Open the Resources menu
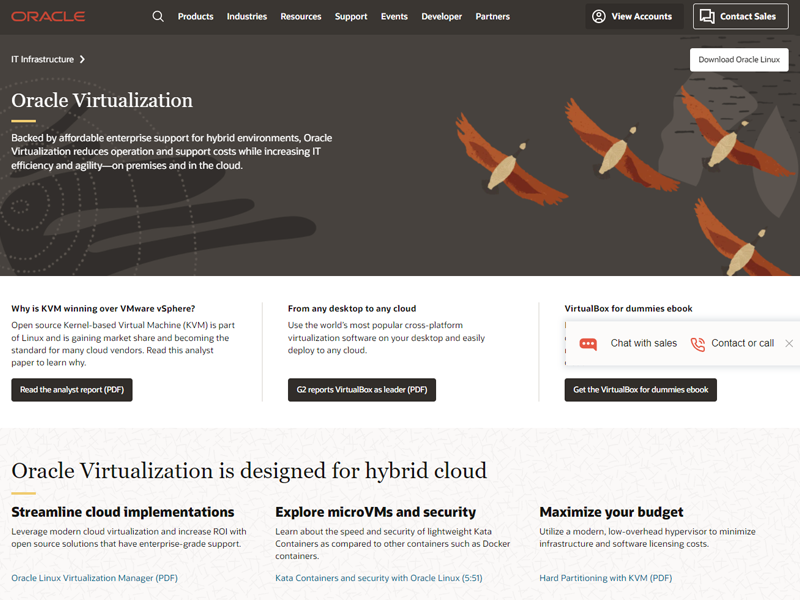800x600 pixels. point(300,17)
